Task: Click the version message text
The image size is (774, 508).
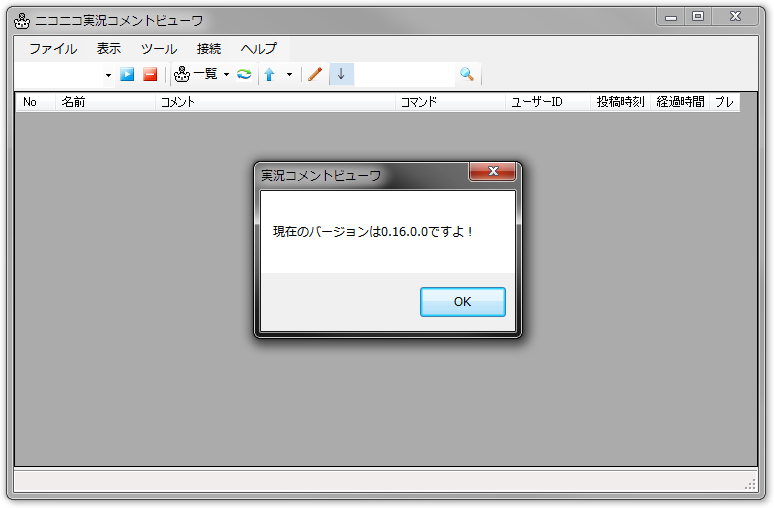Action: [x=373, y=232]
